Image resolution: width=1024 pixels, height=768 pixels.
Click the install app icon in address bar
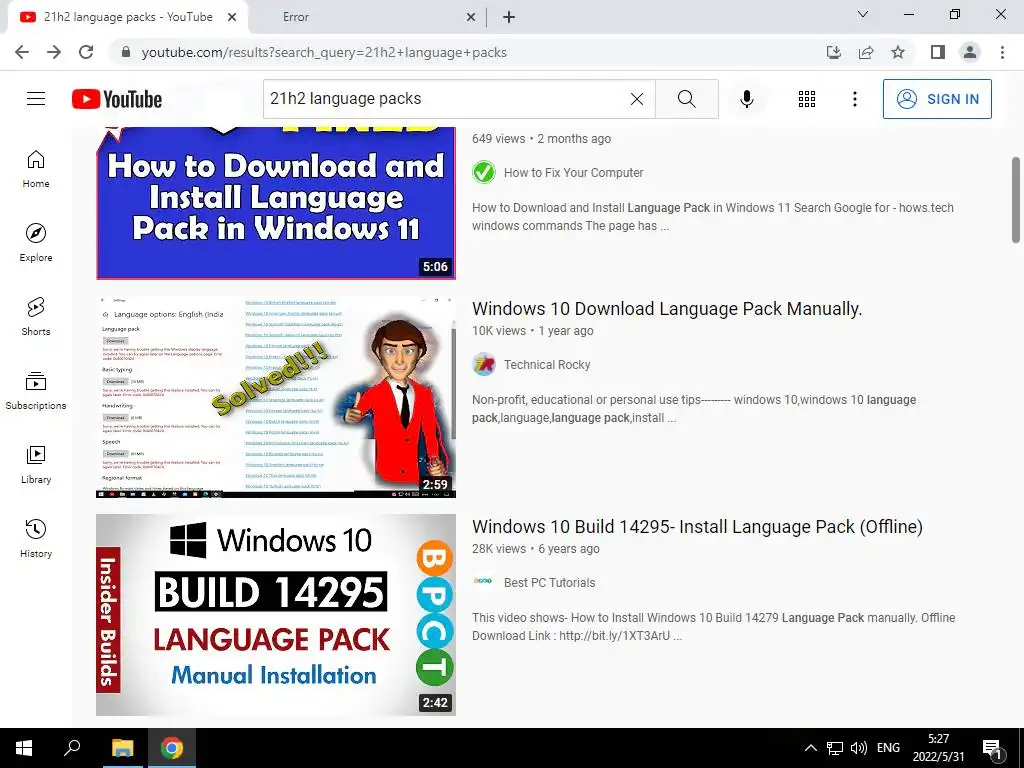tap(834, 52)
